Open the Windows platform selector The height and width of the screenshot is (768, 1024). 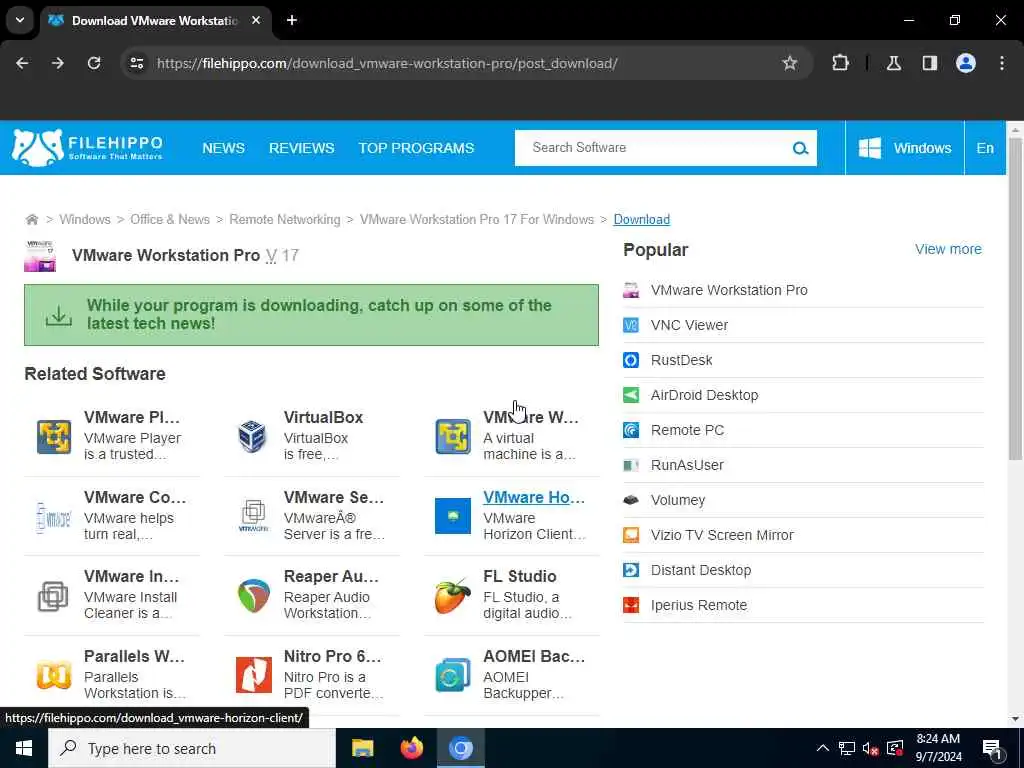coord(904,148)
